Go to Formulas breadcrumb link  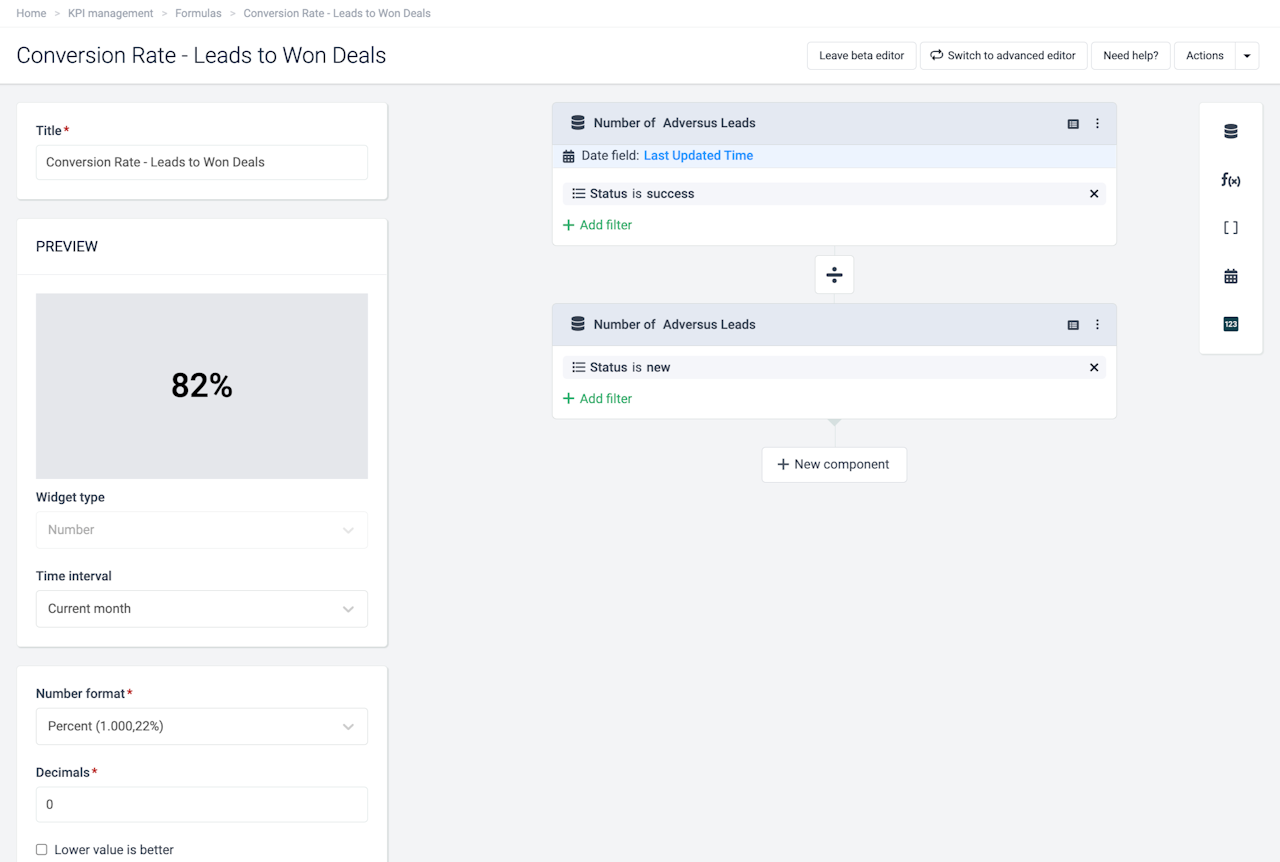196,14
